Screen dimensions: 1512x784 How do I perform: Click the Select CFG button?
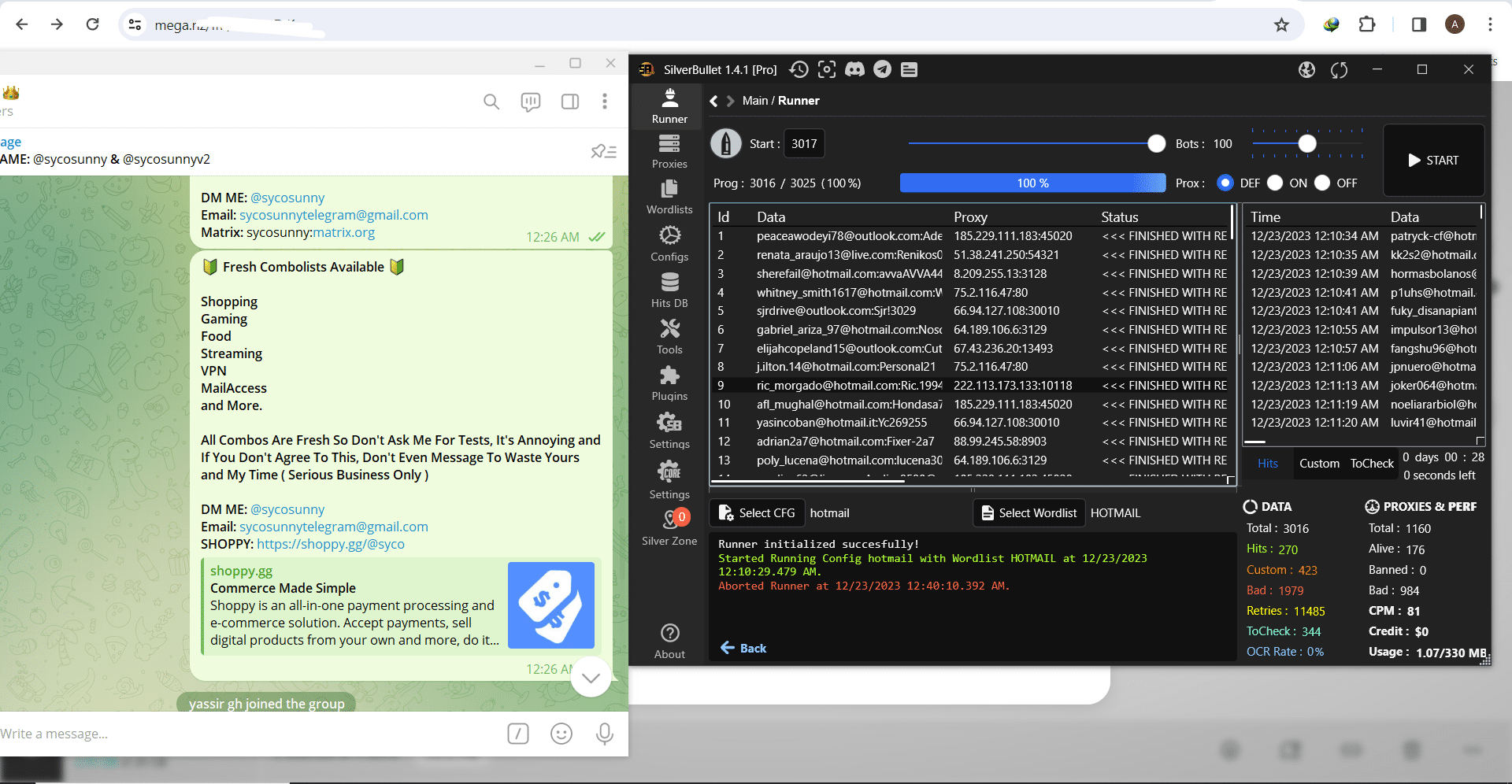coord(758,513)
